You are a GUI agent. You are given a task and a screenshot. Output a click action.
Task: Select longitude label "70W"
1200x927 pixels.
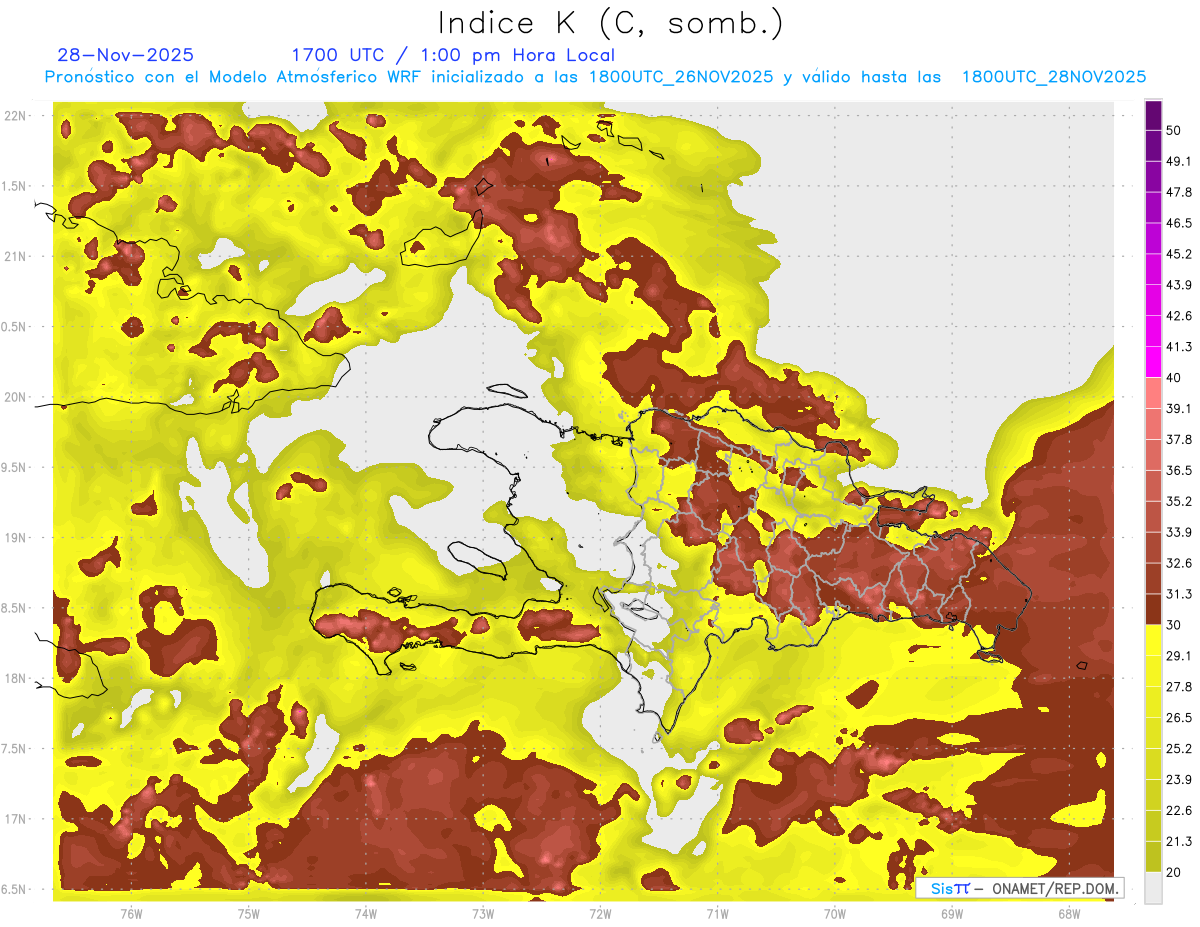pos(835,913)
